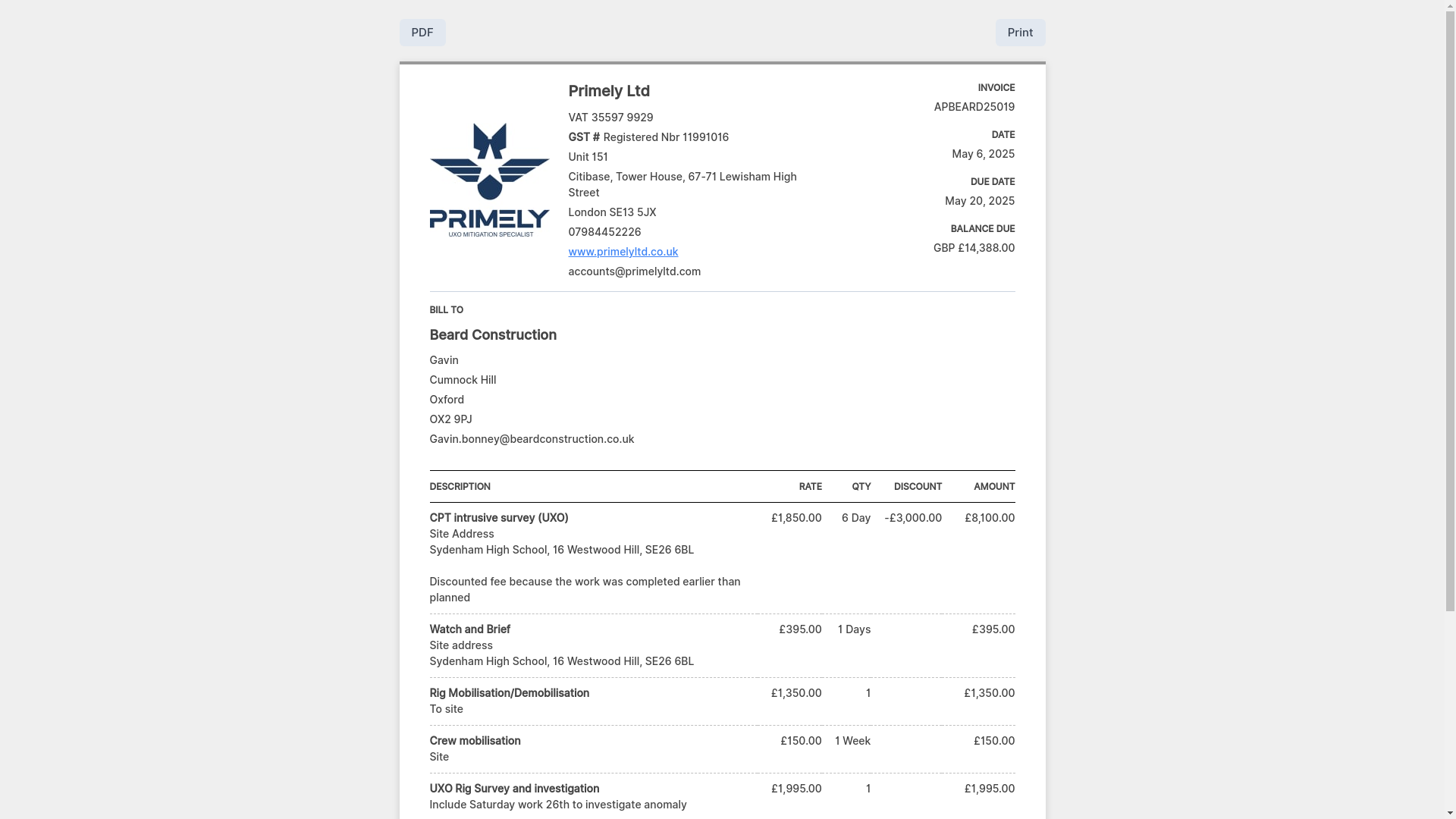
Task: Select the 6 Day quantity cell
Action: [856, 518]
